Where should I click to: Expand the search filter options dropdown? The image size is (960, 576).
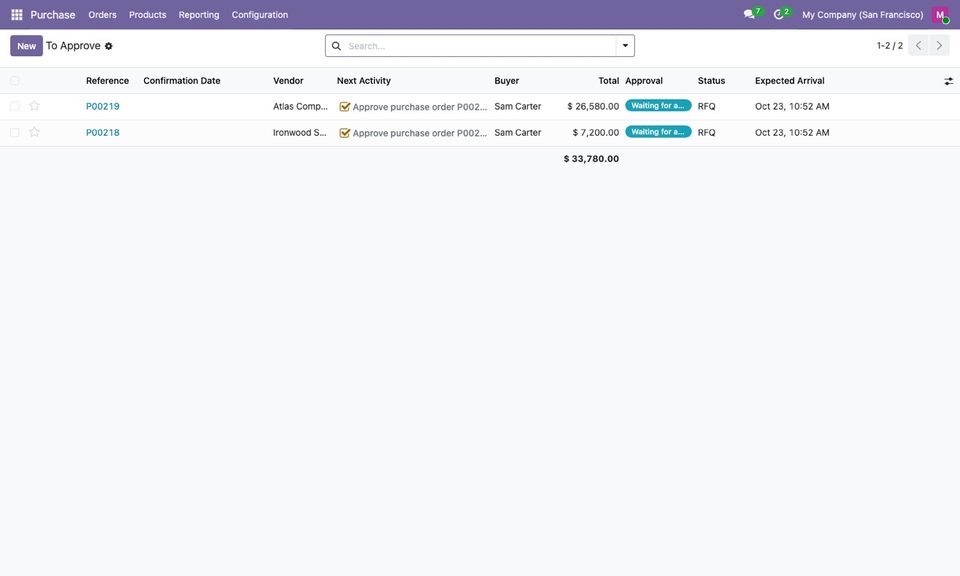[x=625, y=46]
